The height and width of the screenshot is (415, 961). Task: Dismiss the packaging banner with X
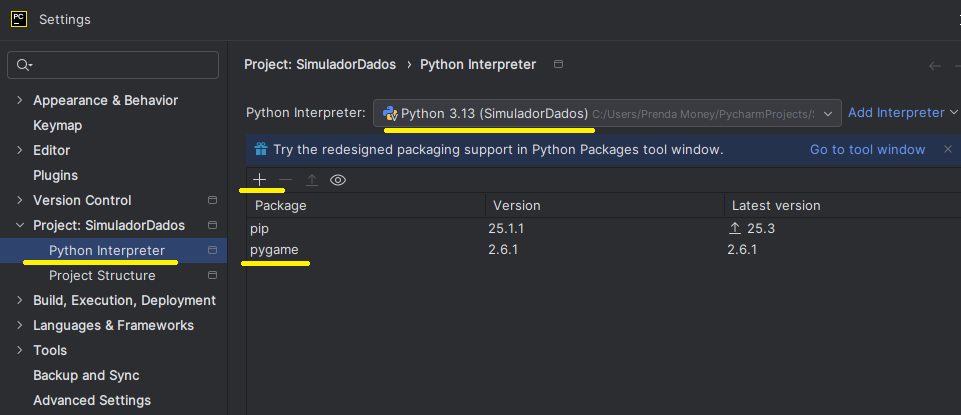click(x=948, y=149)
